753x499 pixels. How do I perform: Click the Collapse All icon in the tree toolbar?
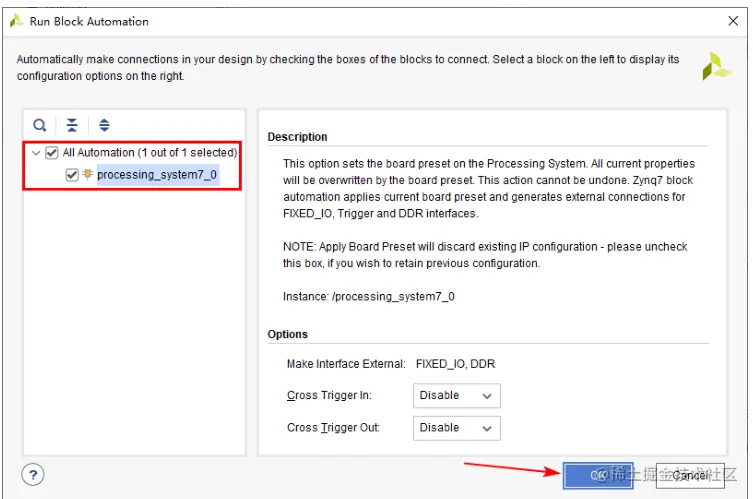pyautogui.click(x=72, y=125)
